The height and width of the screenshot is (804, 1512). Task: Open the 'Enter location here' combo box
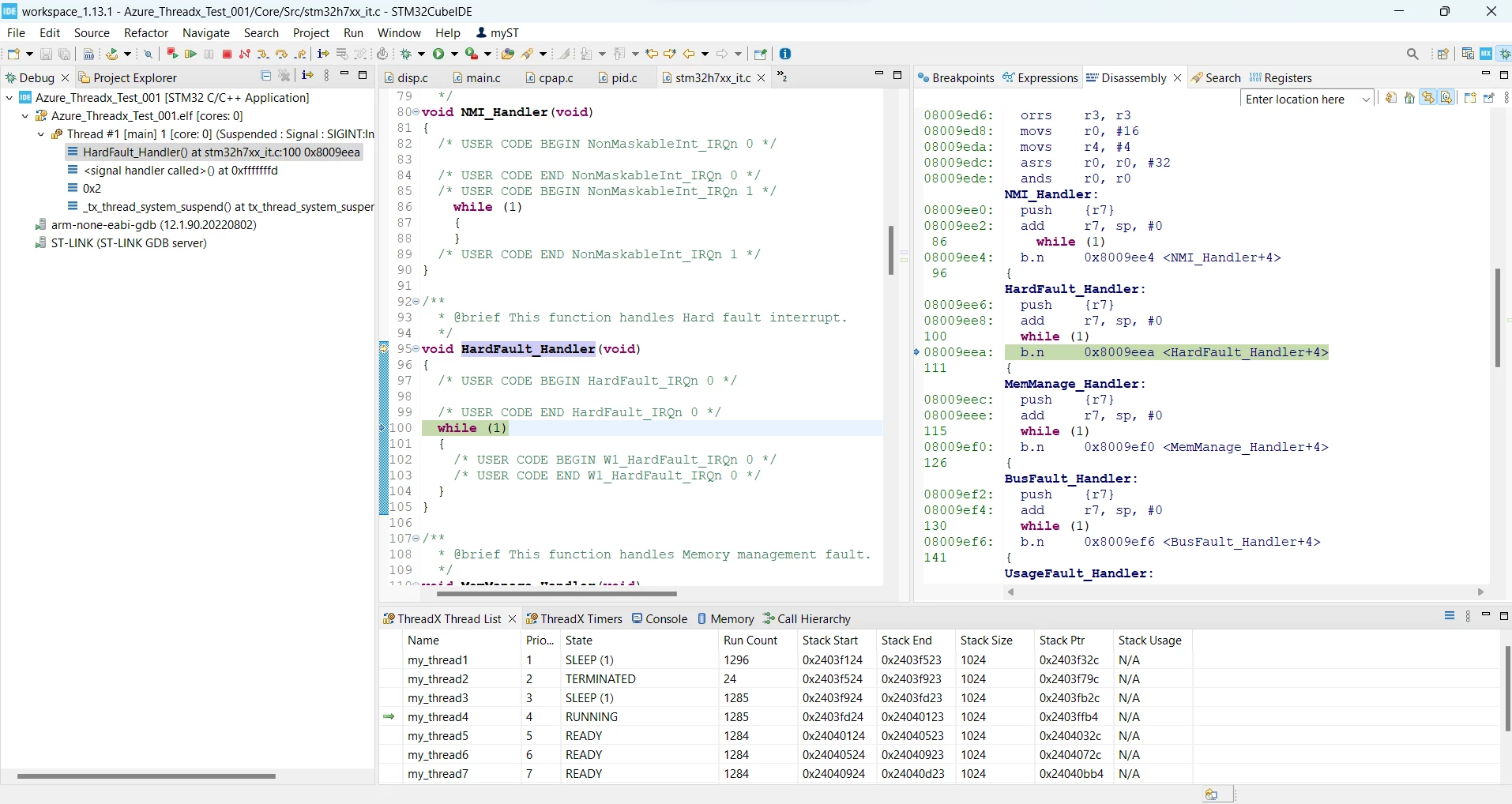pos(1307,99)
